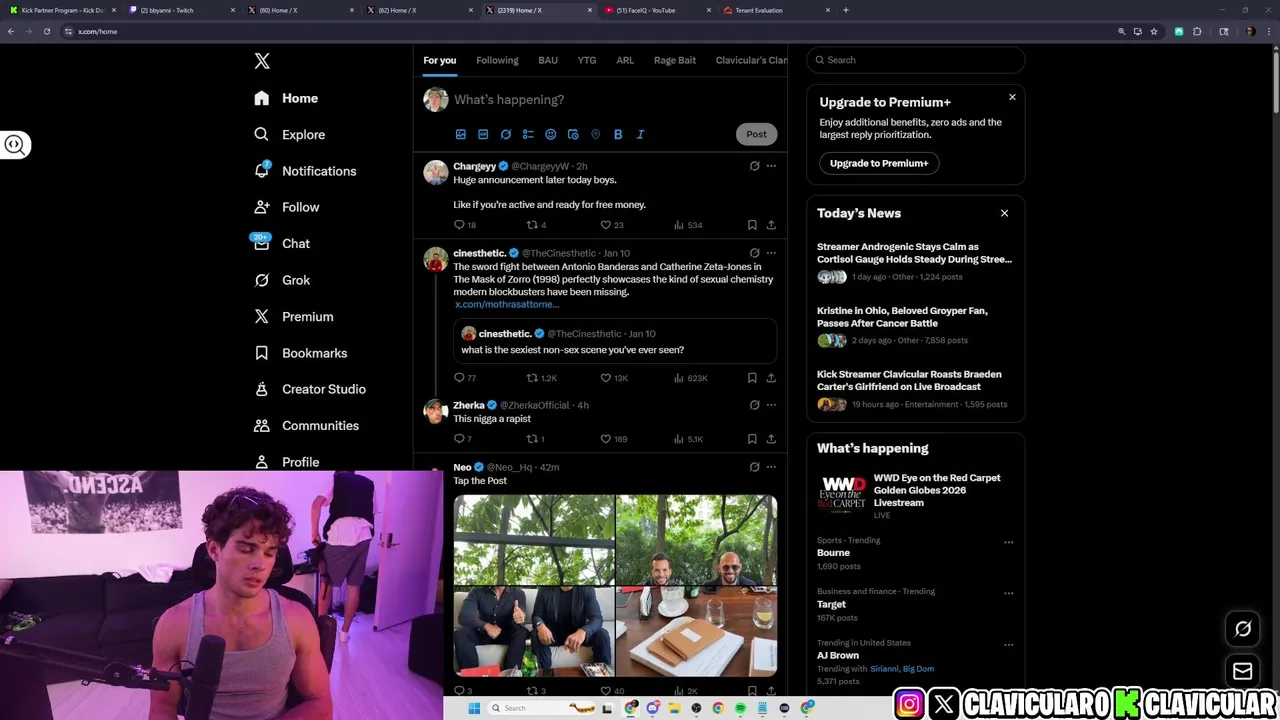Switch to the Following timeline tab

coord(497,60)
